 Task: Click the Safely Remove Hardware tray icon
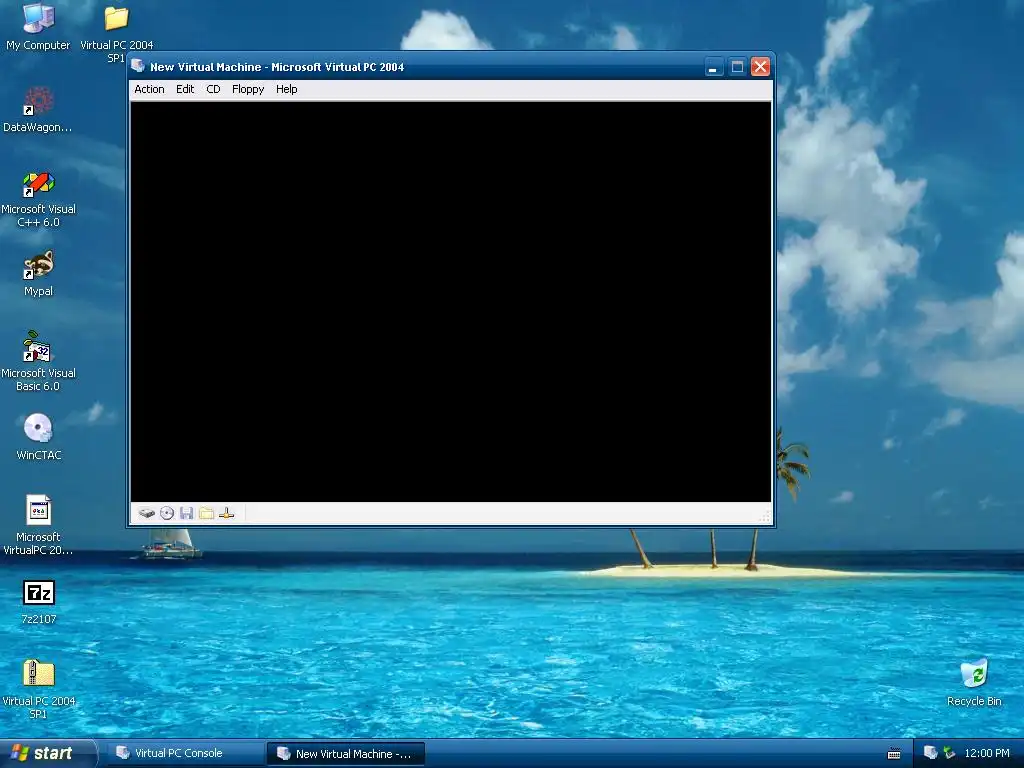coord(949,753)
